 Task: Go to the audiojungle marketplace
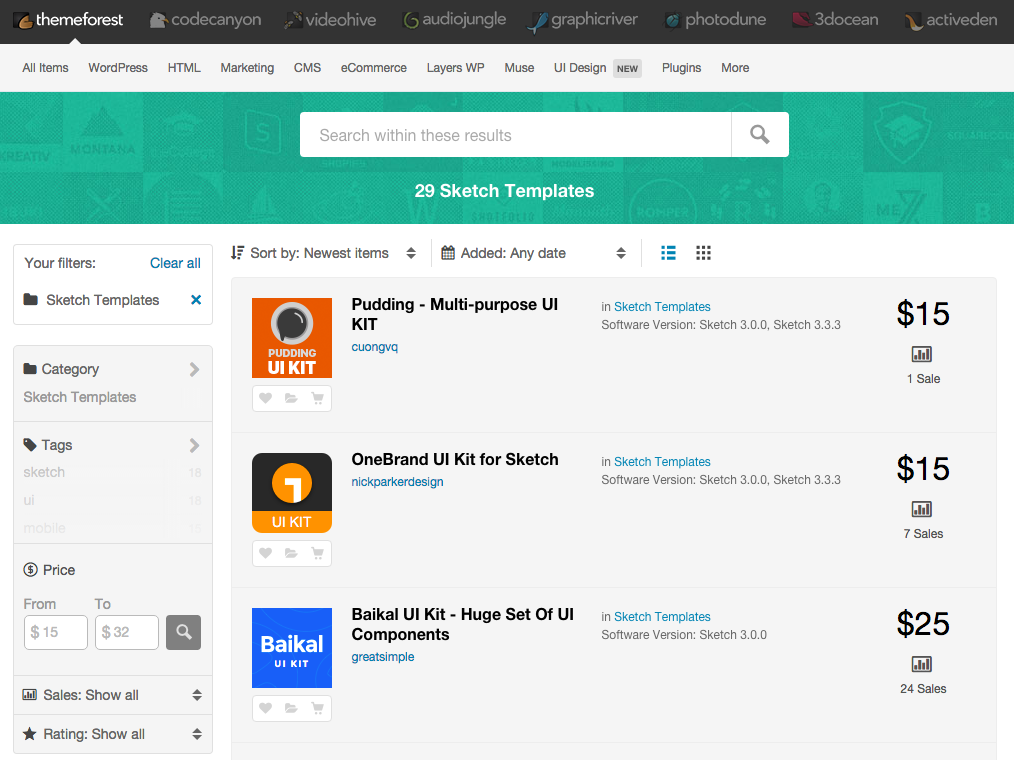pos(454,20)
